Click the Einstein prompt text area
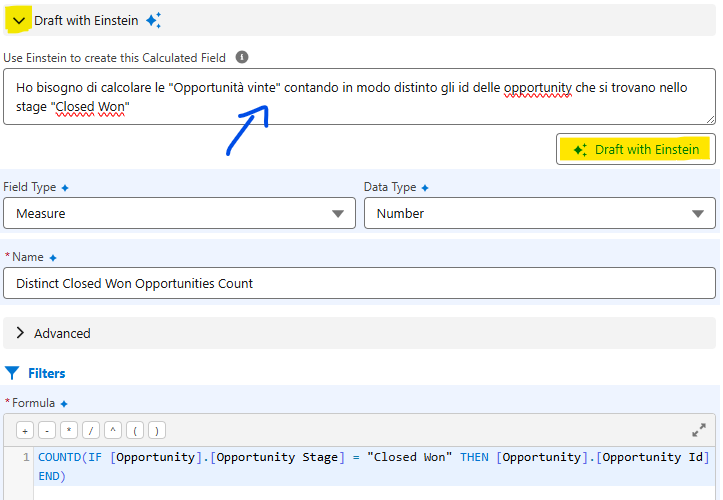The image size is (723, 500). tap(360, 97)
